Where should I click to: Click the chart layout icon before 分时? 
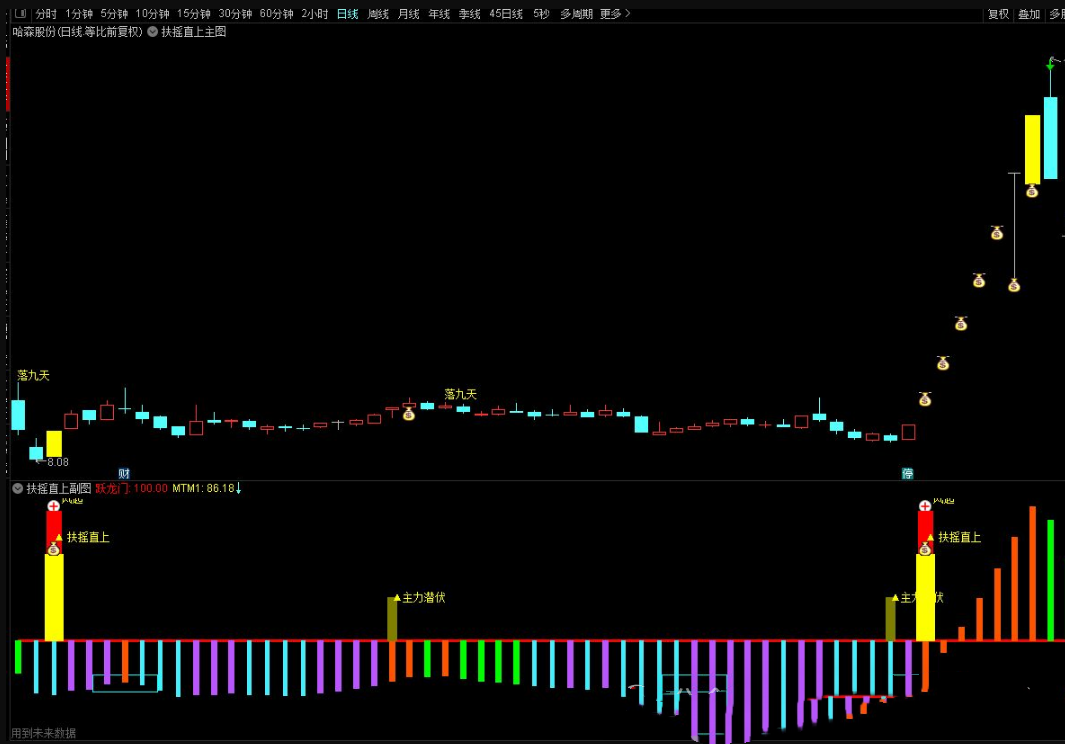coord(21,14)
